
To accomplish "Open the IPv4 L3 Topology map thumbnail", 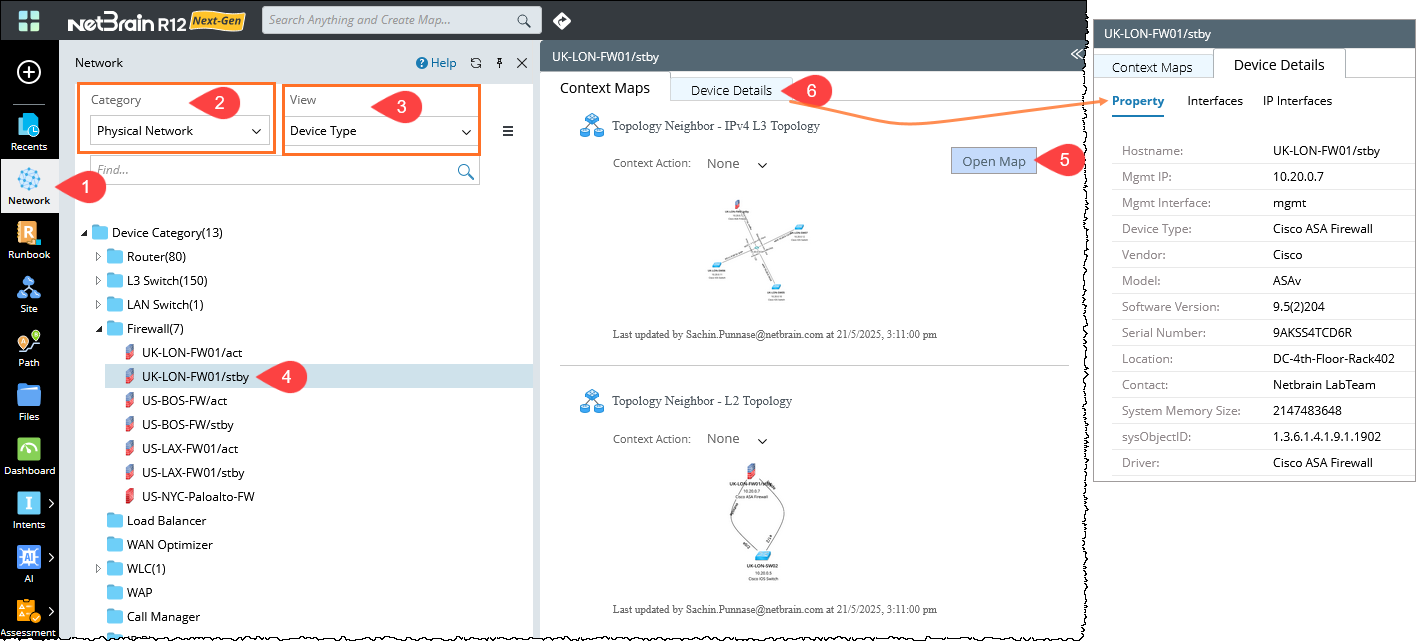I will 757,250.
